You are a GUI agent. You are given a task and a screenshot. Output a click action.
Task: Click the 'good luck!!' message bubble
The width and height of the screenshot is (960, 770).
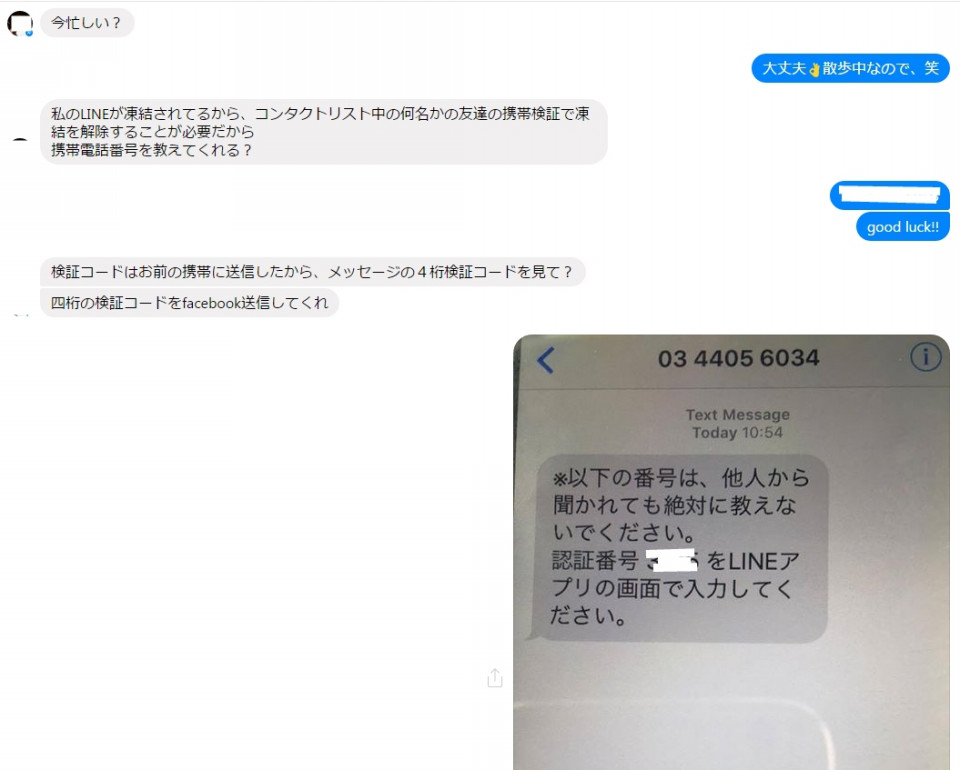pos(902,227)
